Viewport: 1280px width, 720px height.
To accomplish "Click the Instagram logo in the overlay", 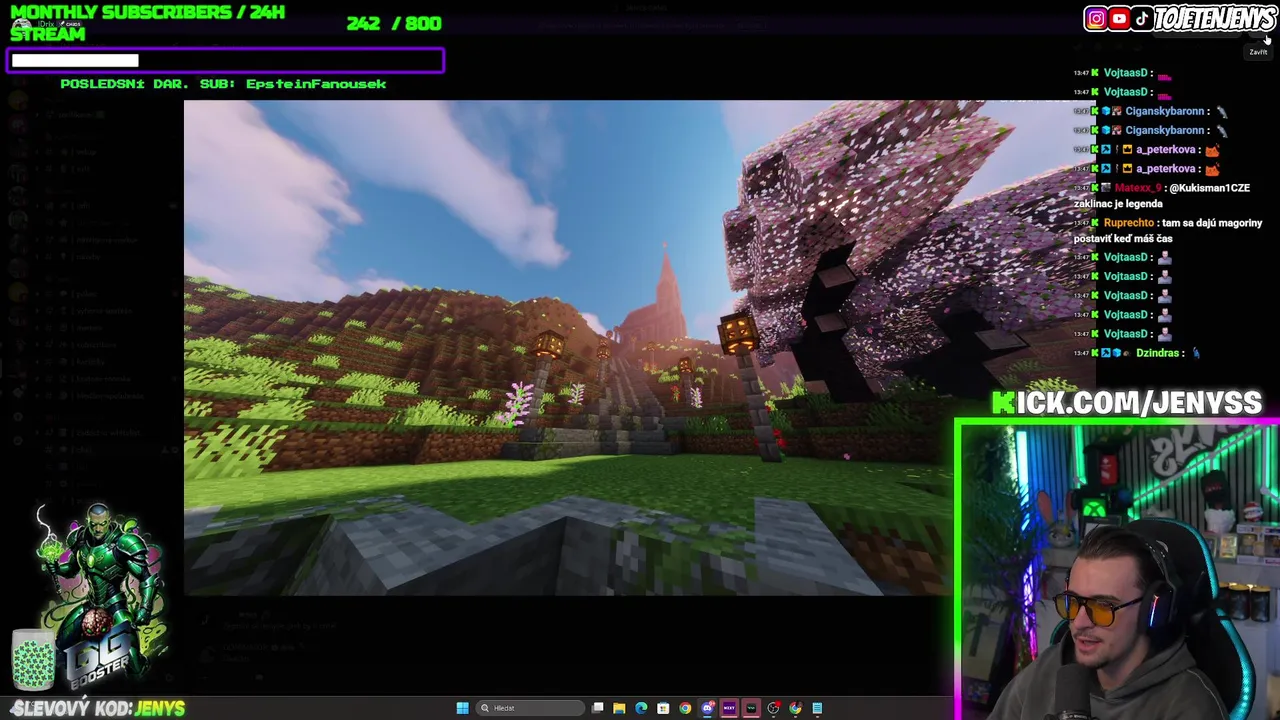I will pos(1096,18).
